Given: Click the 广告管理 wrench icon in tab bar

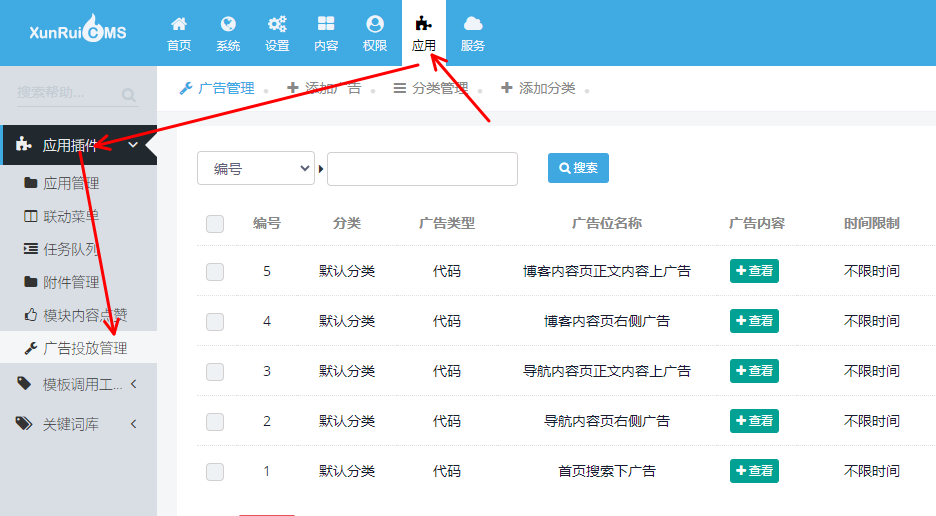Looking at the screenshot, I should (186, 88).
